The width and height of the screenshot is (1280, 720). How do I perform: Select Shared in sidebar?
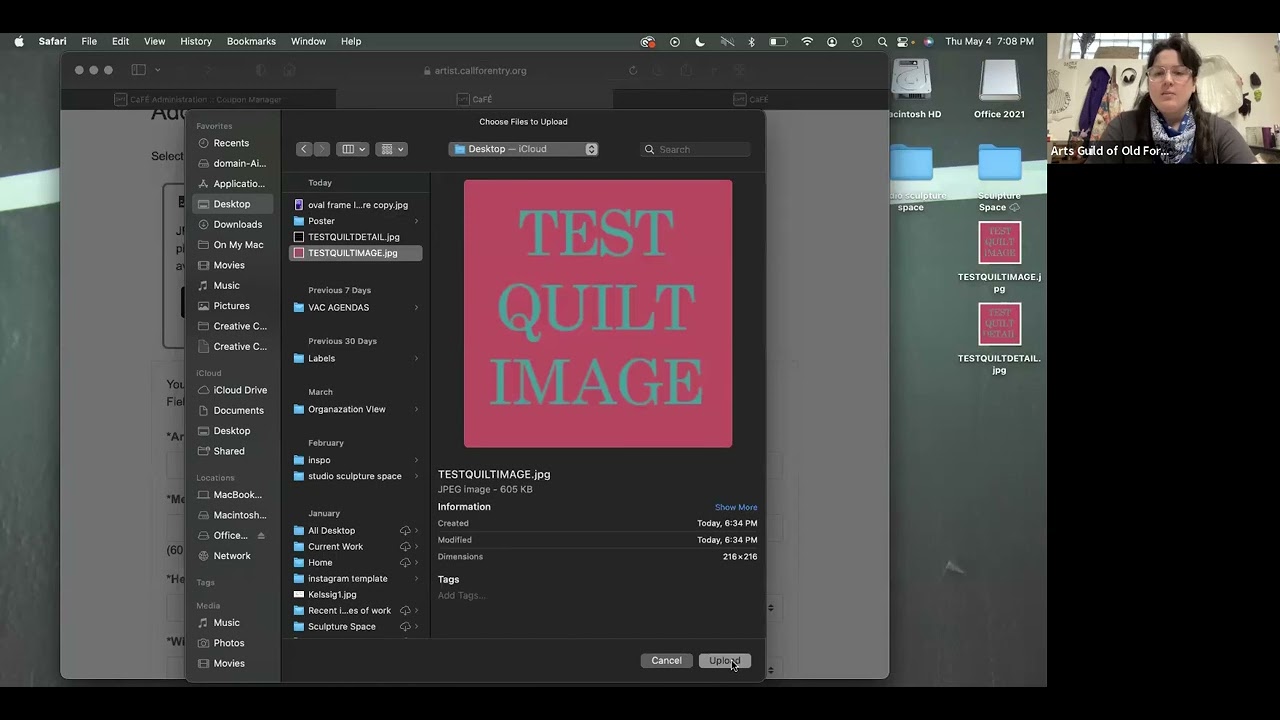(x=233, y=451)
